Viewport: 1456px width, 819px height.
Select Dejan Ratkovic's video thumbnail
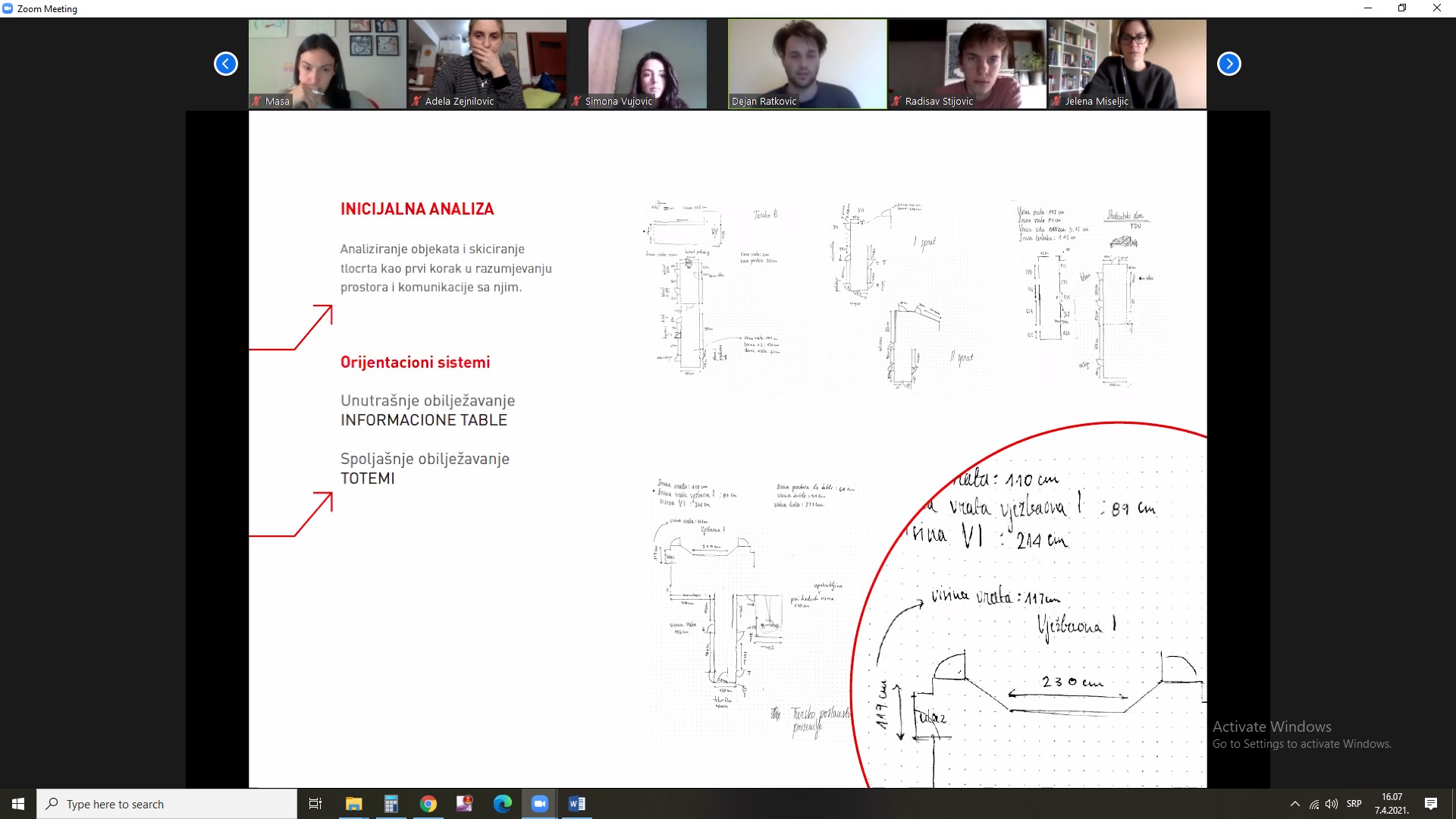807,64
